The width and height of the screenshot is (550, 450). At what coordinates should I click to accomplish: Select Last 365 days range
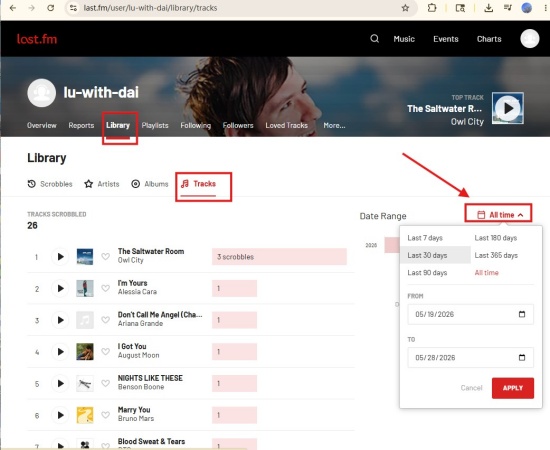click(496, 255)
